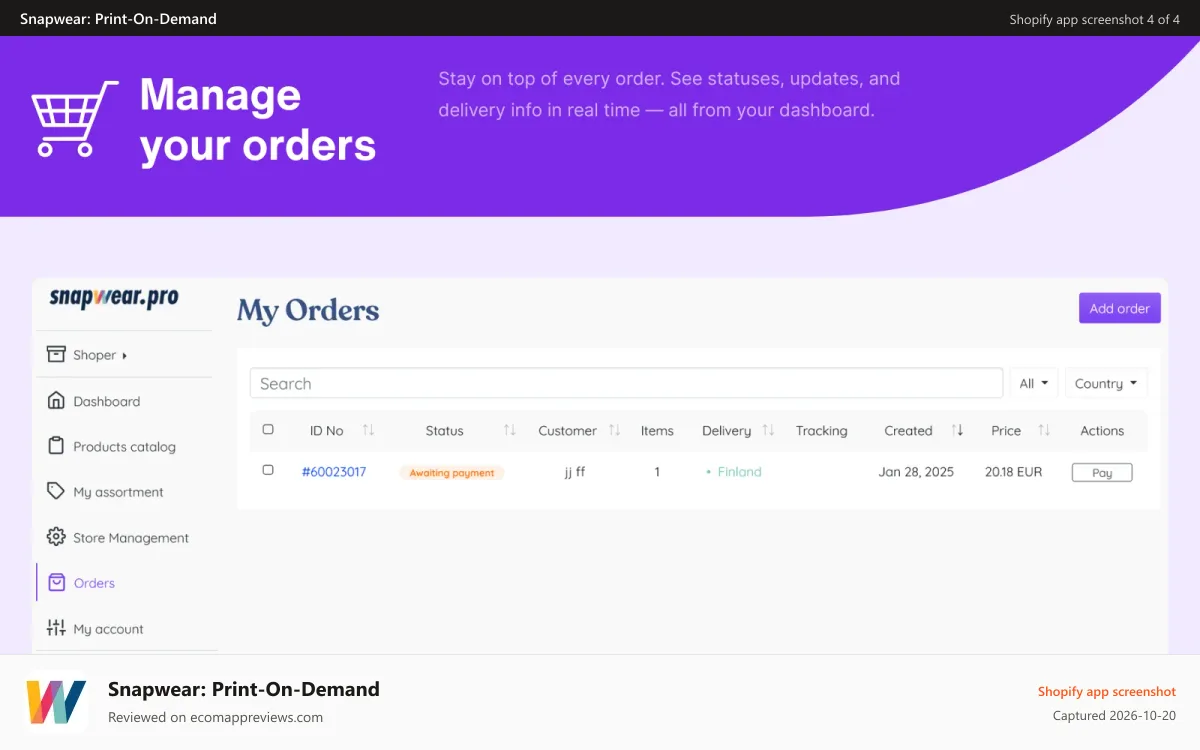
Task: Click the Shoper store box icon
Action: [56, 354]
